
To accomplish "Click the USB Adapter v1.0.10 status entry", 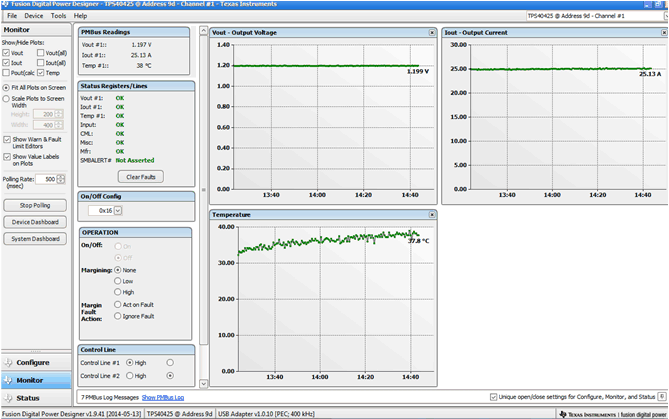I will pos(266,414).
